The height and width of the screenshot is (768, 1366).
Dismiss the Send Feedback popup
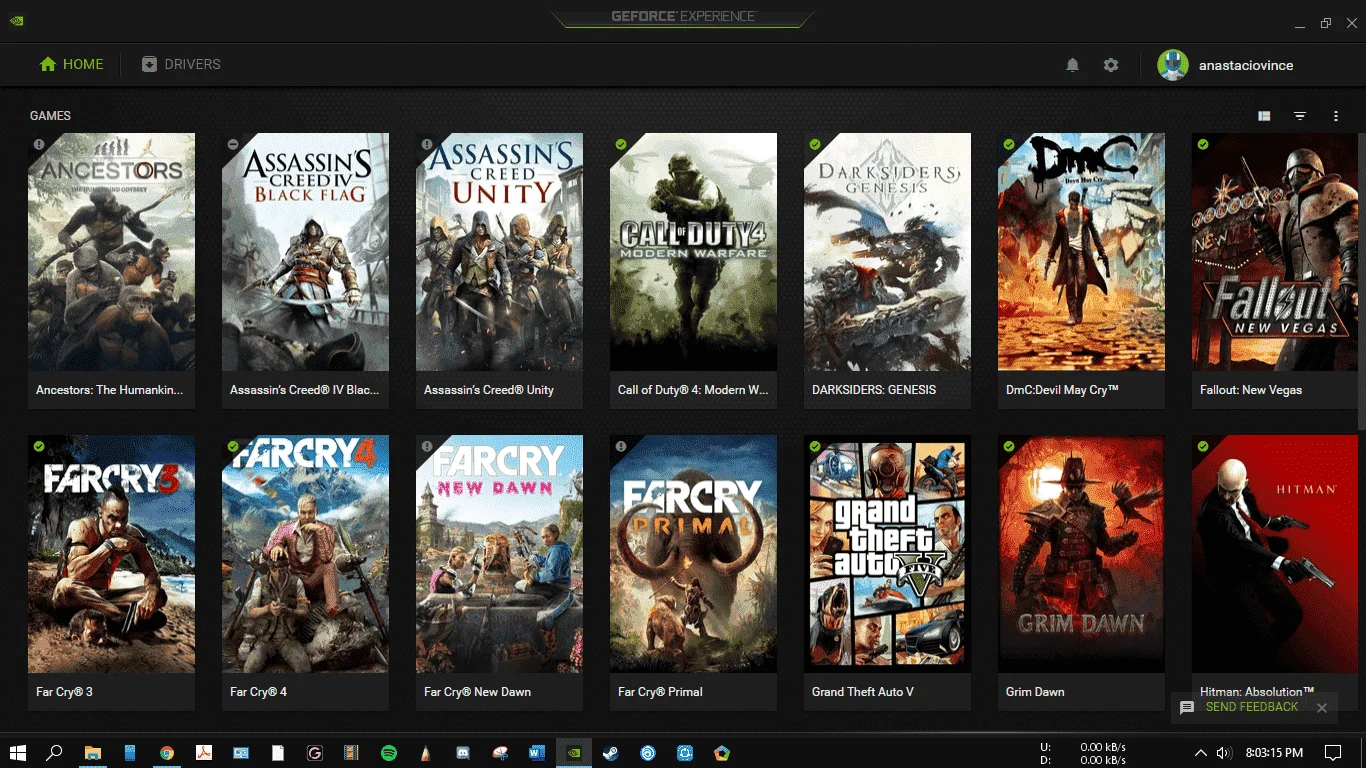click(x=1322, y=708)
